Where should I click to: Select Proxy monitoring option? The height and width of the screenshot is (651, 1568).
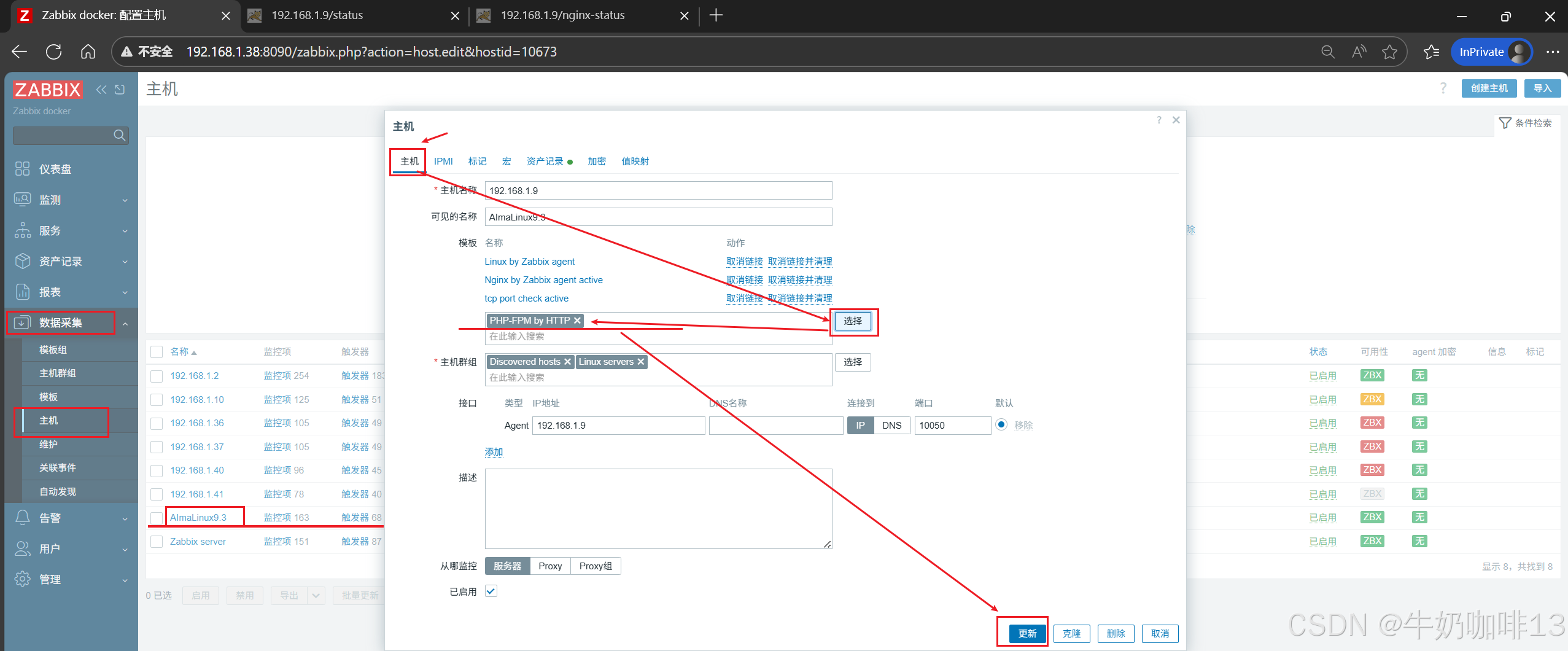pyautogui.click(x=550, y=566)
